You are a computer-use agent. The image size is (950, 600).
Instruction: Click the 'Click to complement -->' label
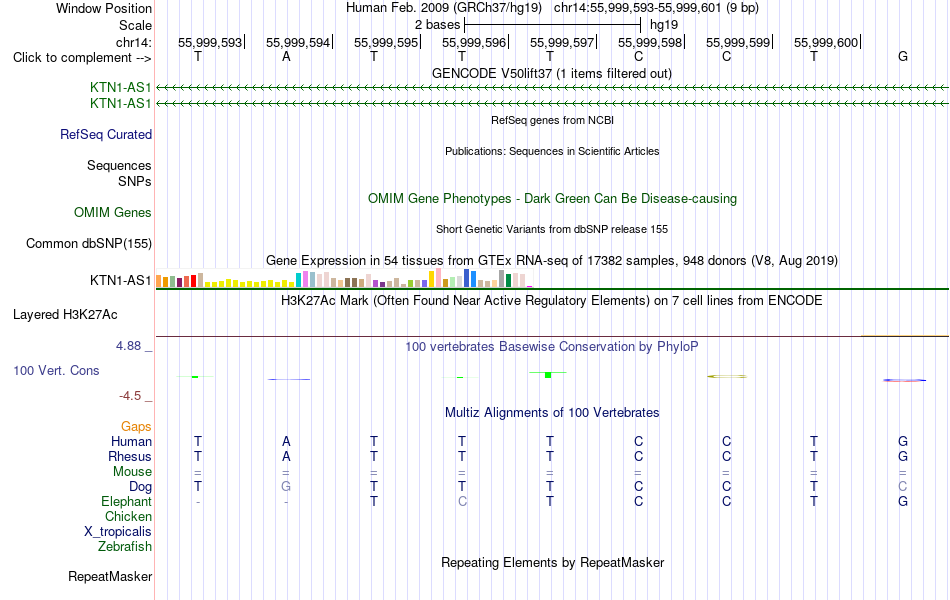click(82, 58)
